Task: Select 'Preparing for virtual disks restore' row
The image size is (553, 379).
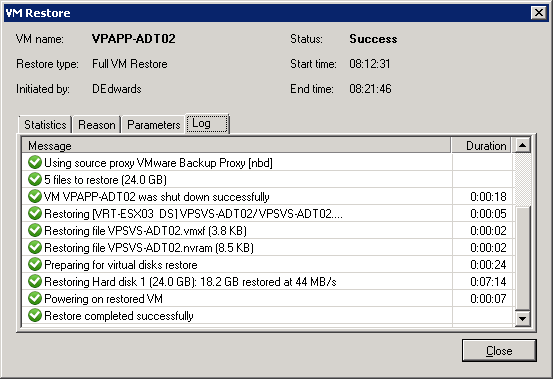Action: click(x=267, y=264)
